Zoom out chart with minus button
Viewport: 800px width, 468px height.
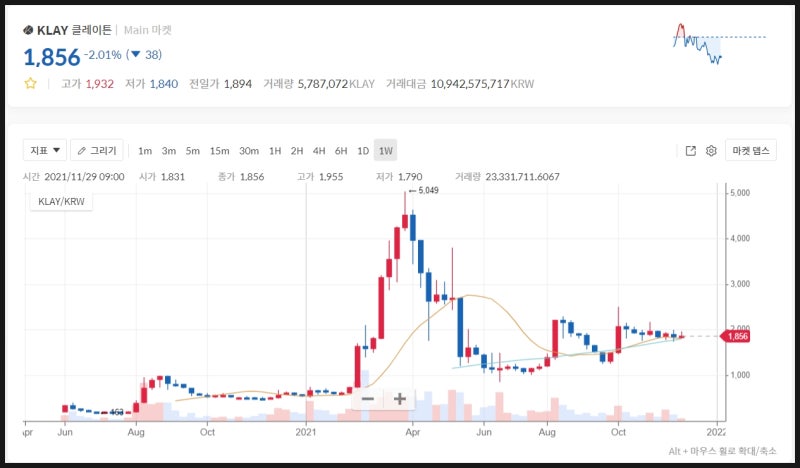coord(367,399)
